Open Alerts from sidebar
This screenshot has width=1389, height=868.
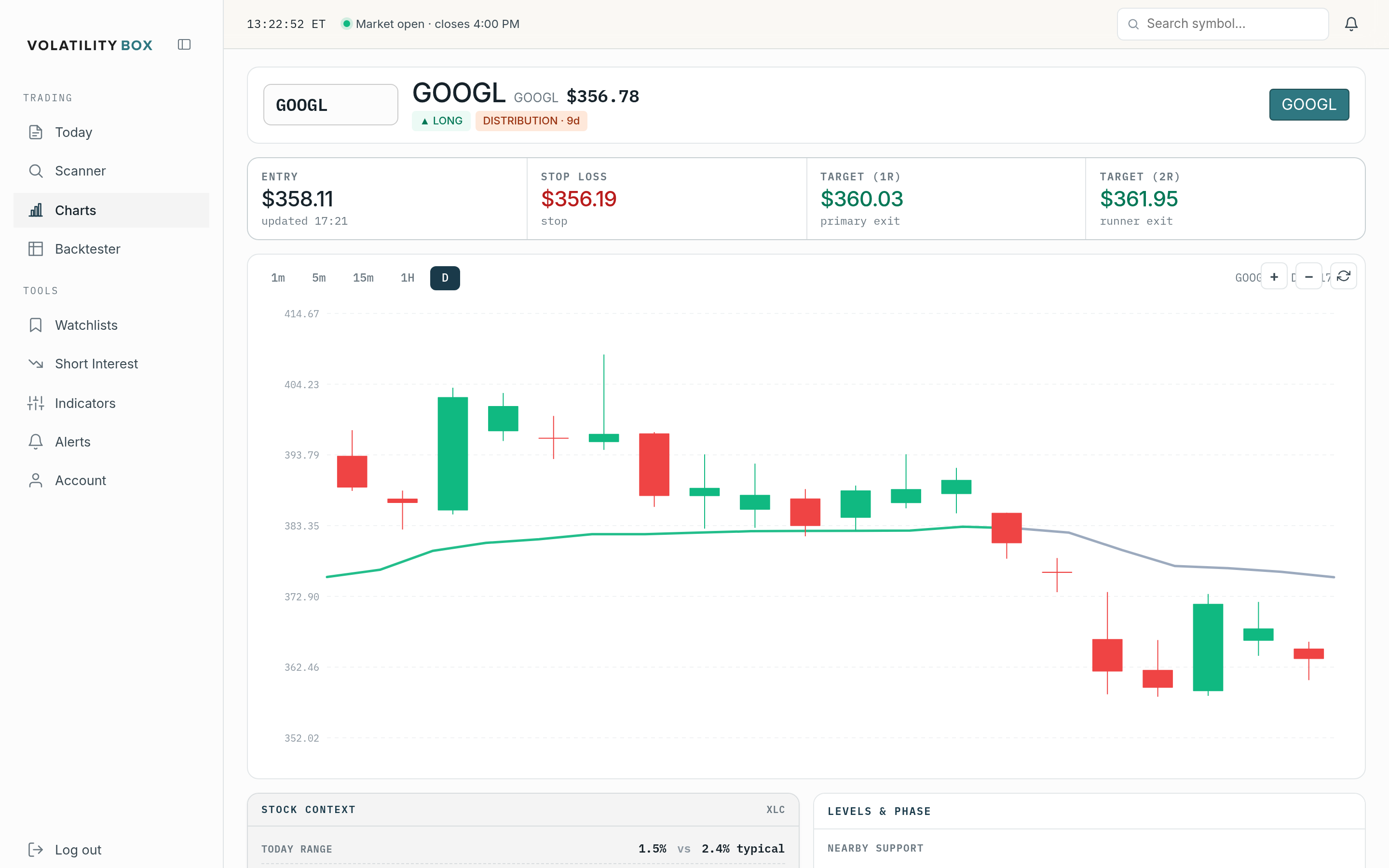point(111,441)
